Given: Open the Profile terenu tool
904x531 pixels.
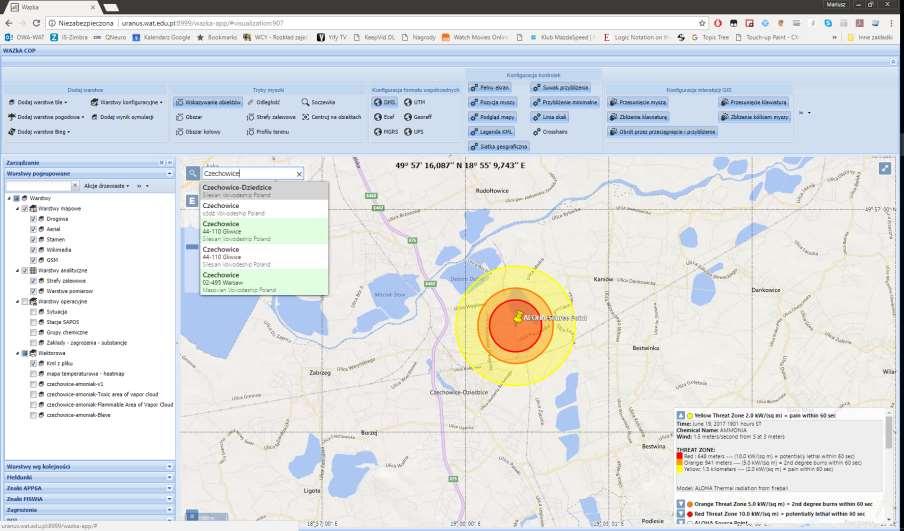Looking at the screenshot, I should tap(268, 132).
